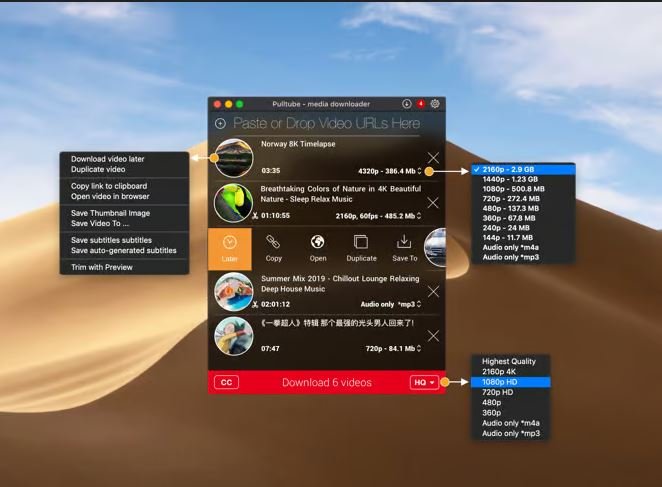
Task: Select Open video in browser
Action: point(124,196)
